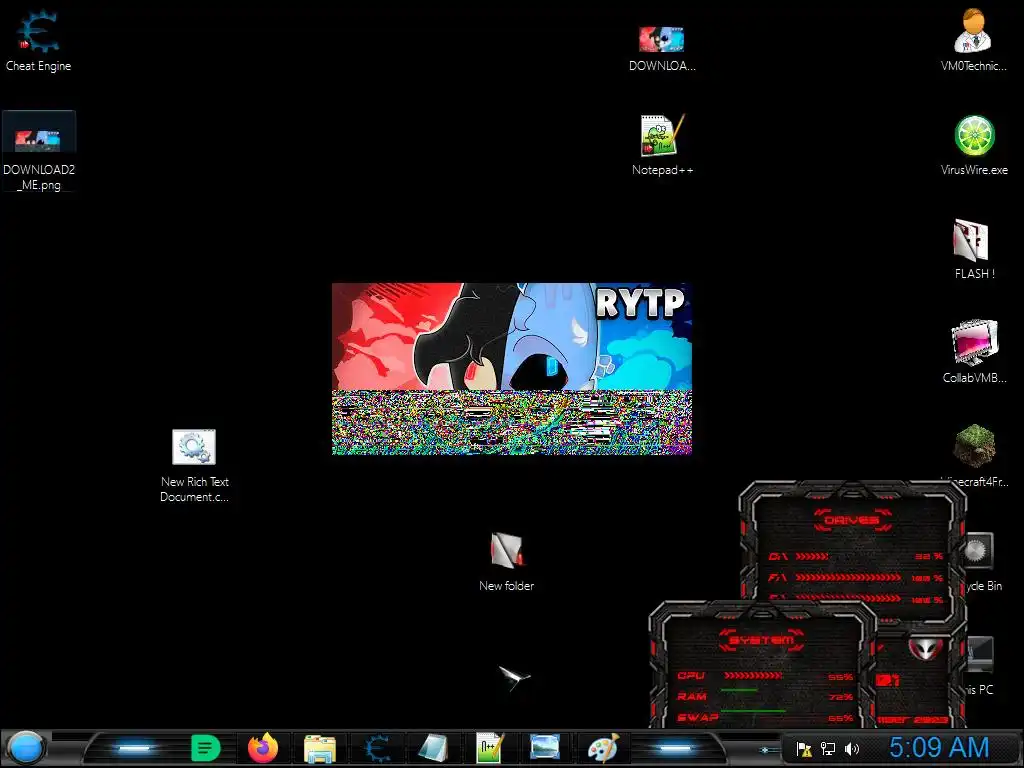Open the volume speaker tray icon

click(x=852, y=749)
